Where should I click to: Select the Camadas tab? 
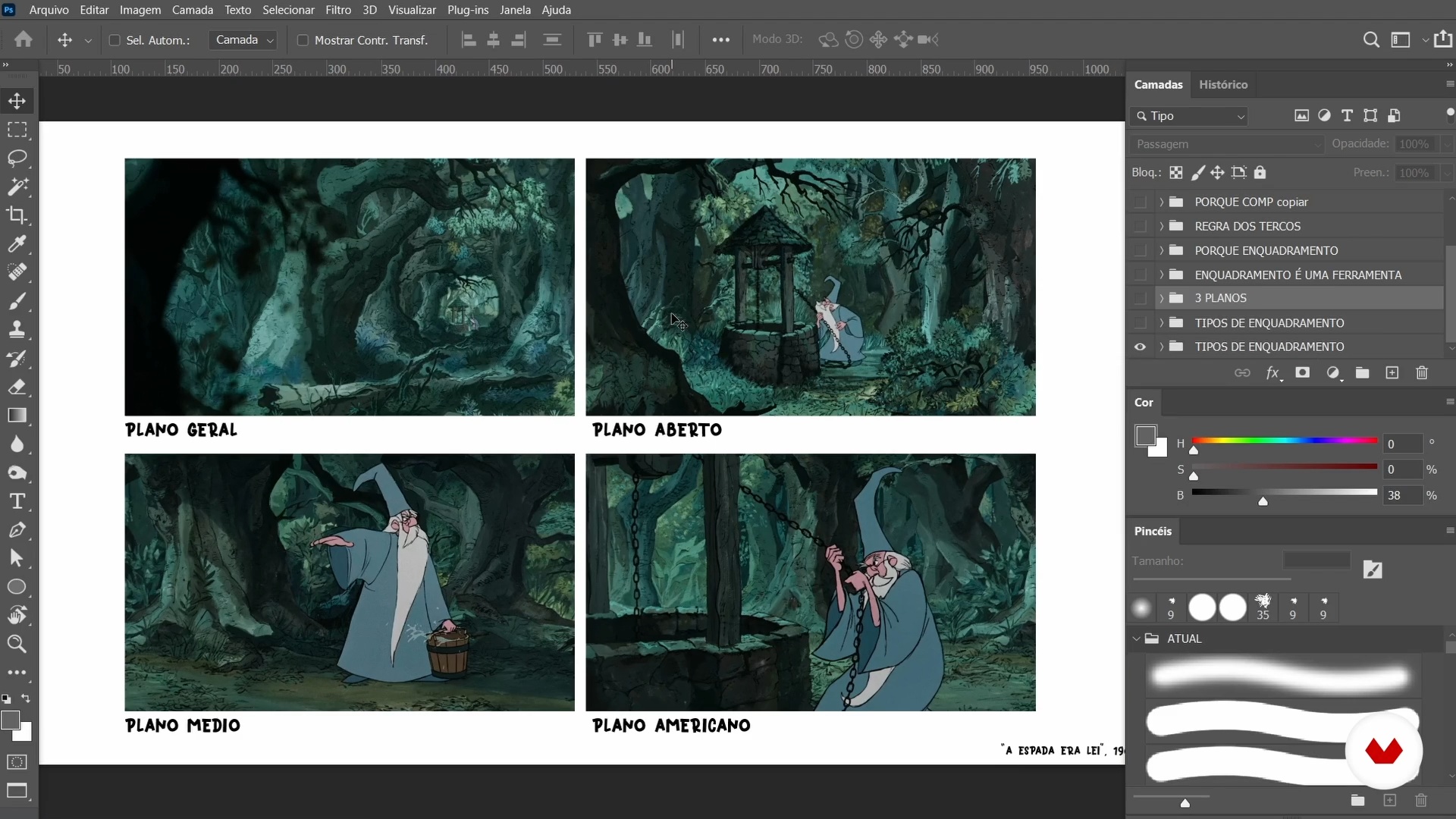(1158, 84)
